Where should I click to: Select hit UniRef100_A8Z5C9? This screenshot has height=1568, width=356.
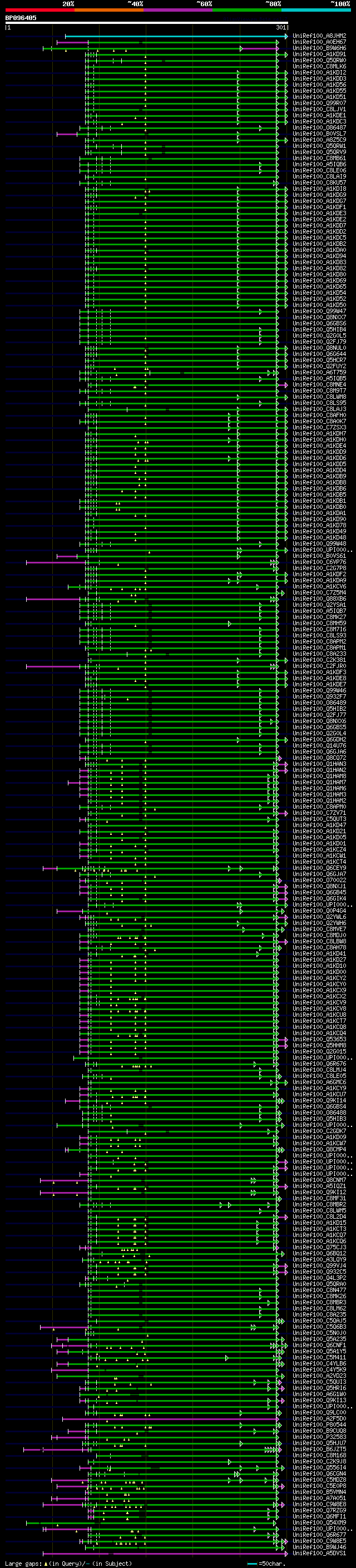tap(319, 140)
